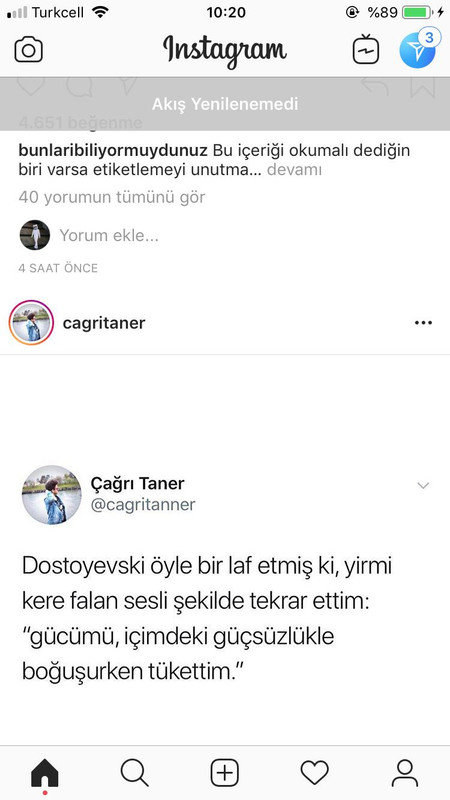Expand the tweet chevron menu

tap(423, 486)
